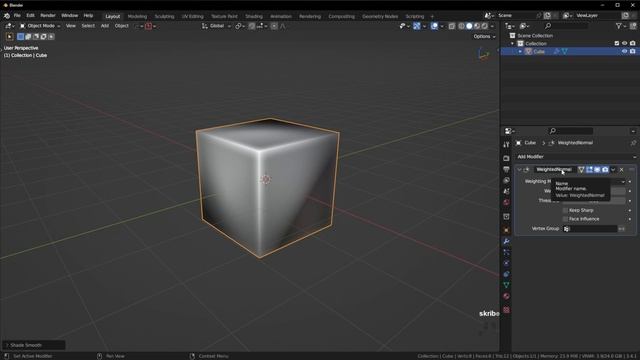Open the viewport View menu
The height and width of the screenshot is (360, 640).
click(71, 26)
